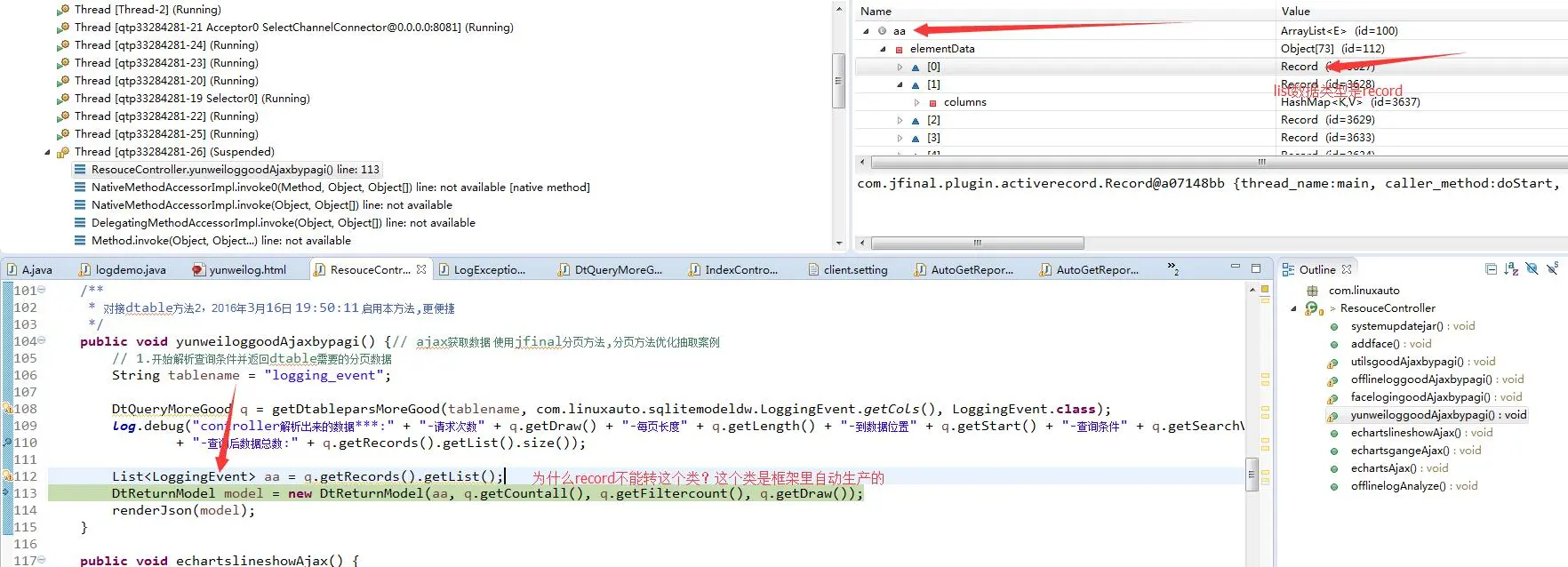
Task: Expand the columns HashMap node
Action: pyautogui.click(x=916, y=102)
